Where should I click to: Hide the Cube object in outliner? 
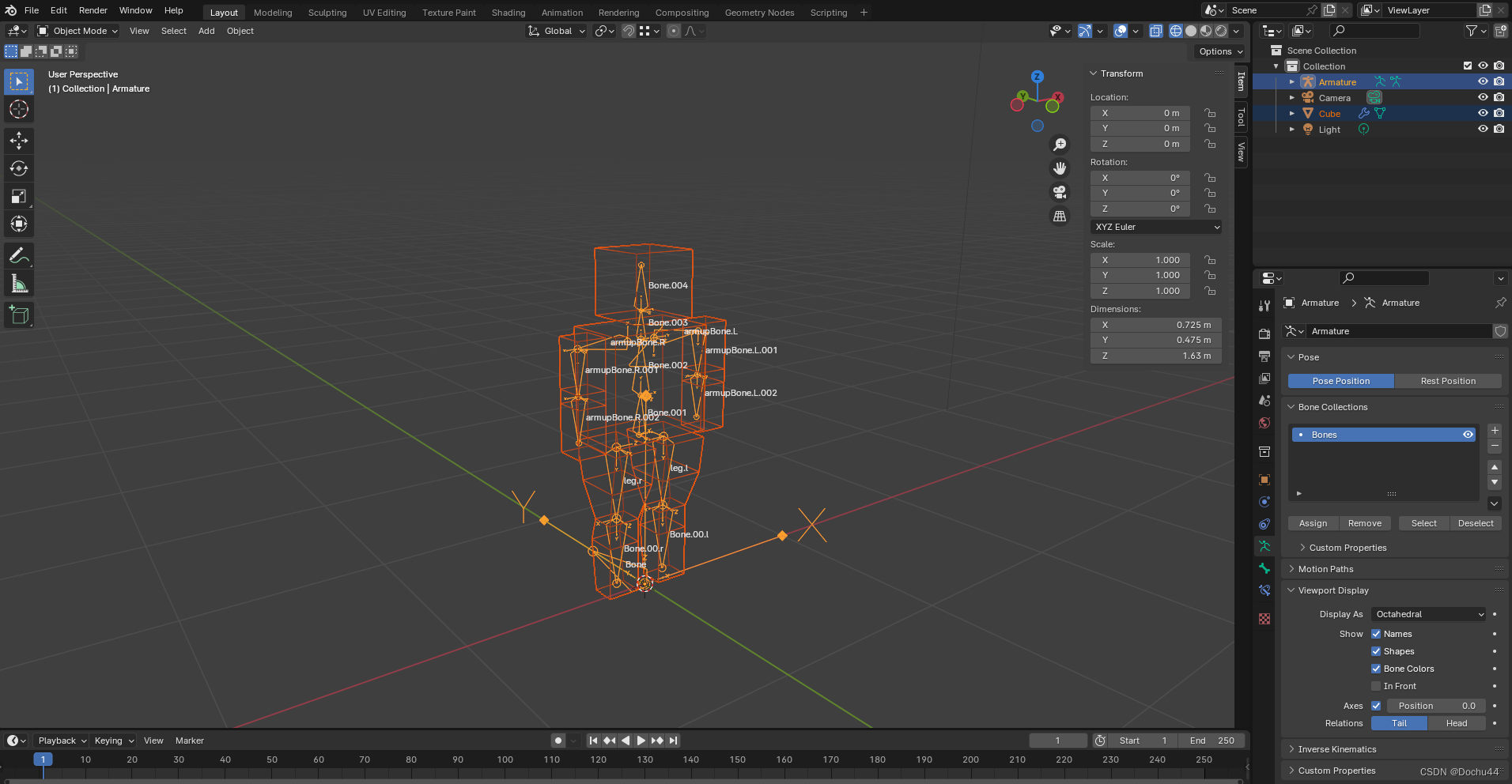1483,113
